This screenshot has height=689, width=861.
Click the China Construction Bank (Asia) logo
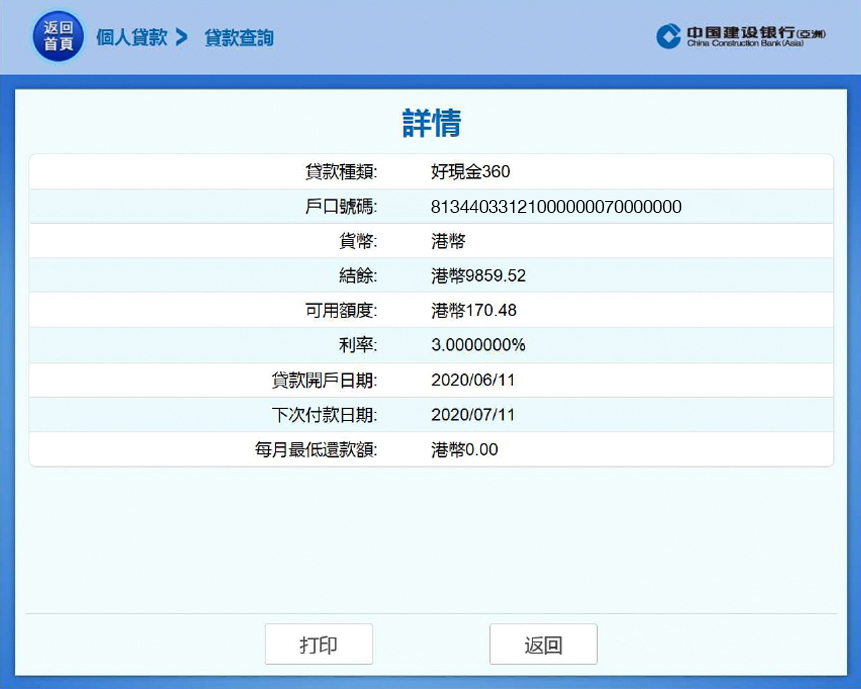tap(741, 37)
